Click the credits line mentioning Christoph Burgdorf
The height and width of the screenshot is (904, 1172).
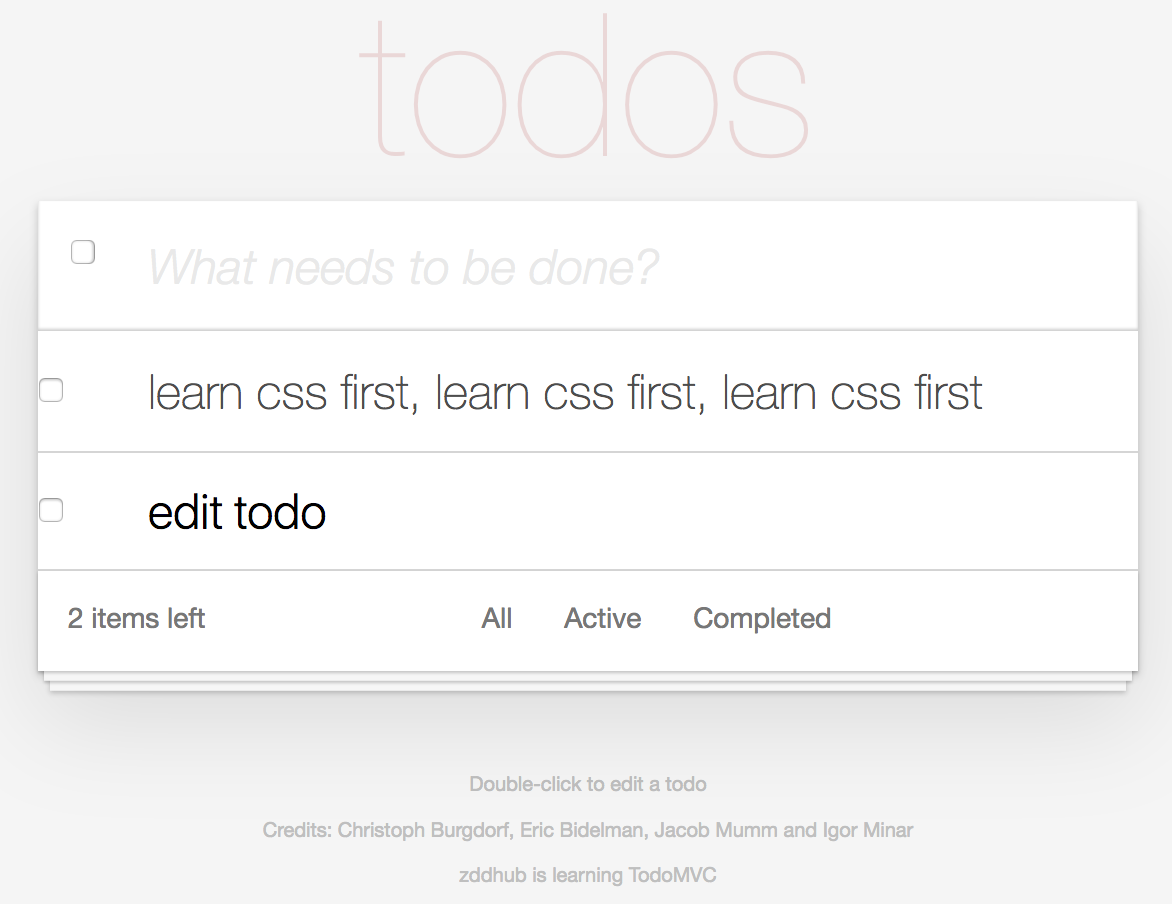[588, 829]
